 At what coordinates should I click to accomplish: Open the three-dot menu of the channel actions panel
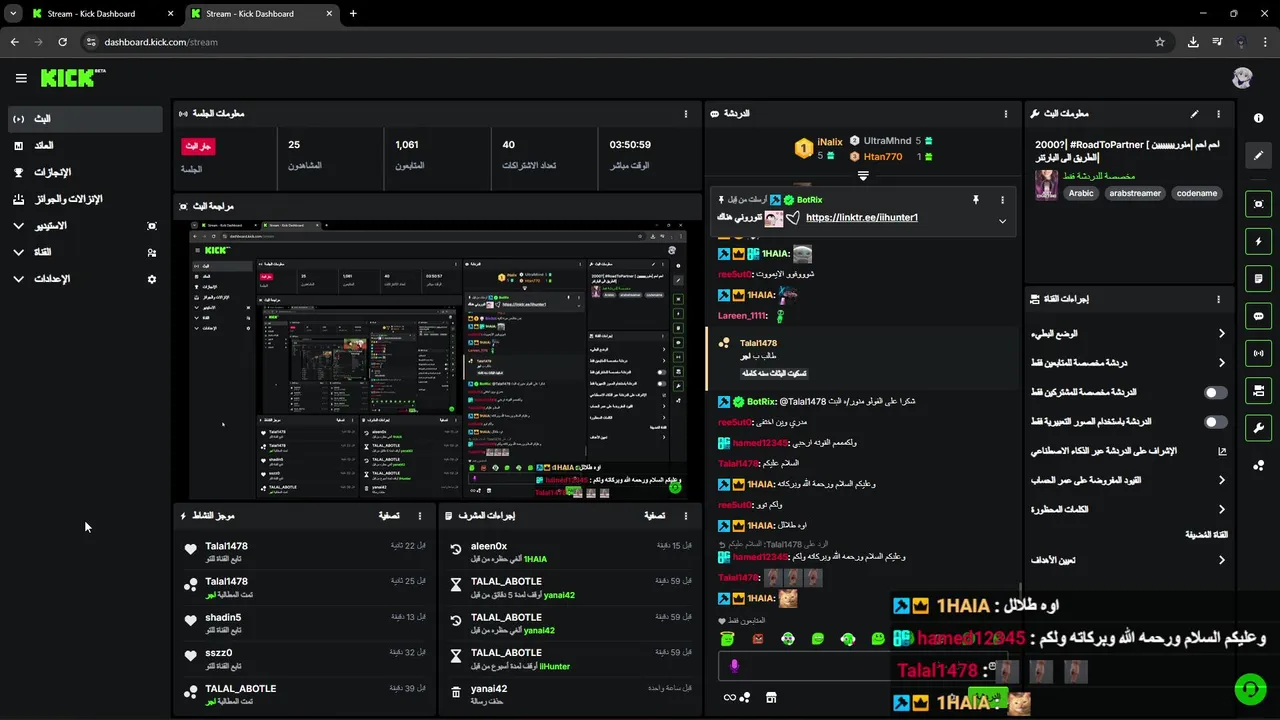point(1218,299)
